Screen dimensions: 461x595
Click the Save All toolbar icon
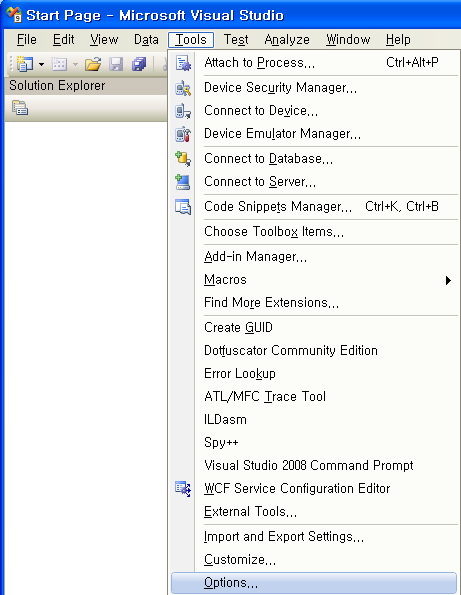coord(139,64)
